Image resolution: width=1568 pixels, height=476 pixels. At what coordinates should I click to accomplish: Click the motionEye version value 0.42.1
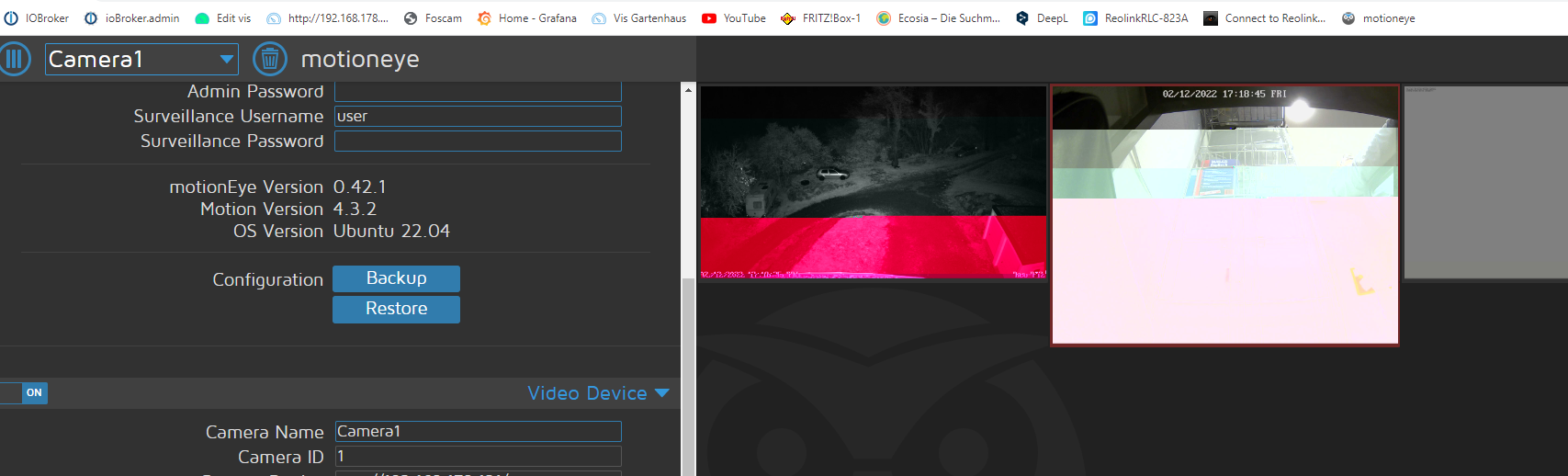[x=360, y=187]
